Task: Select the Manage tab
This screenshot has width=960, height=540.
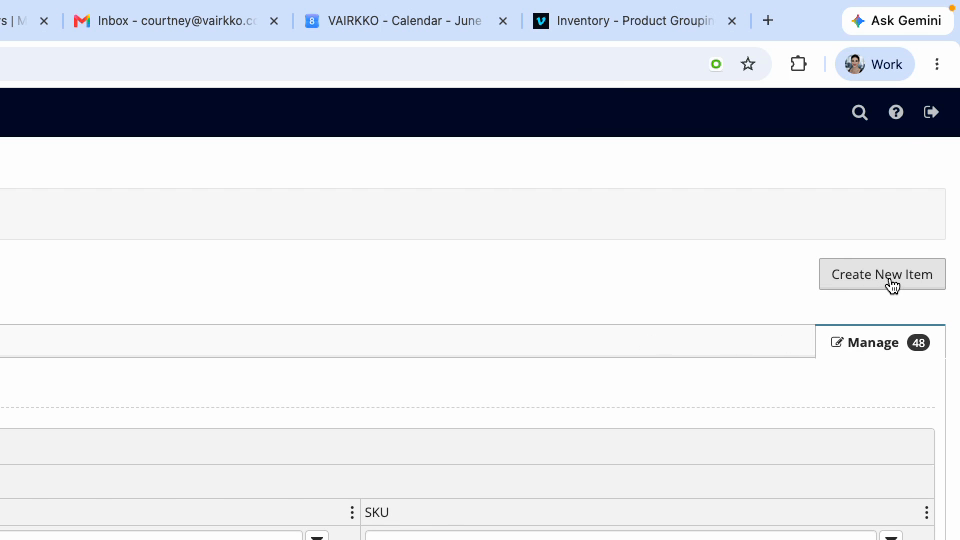Action: (x=880, y=342)
